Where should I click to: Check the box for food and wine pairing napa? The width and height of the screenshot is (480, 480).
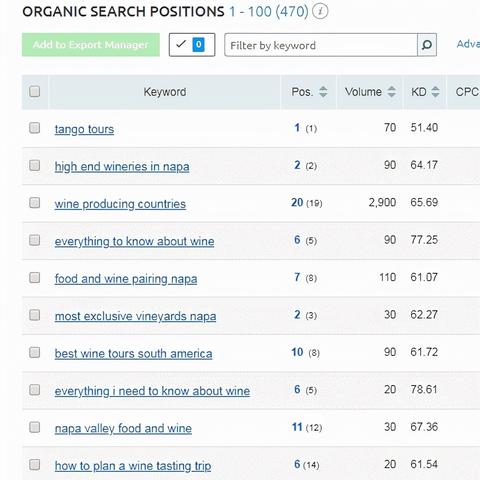[34, 277]
